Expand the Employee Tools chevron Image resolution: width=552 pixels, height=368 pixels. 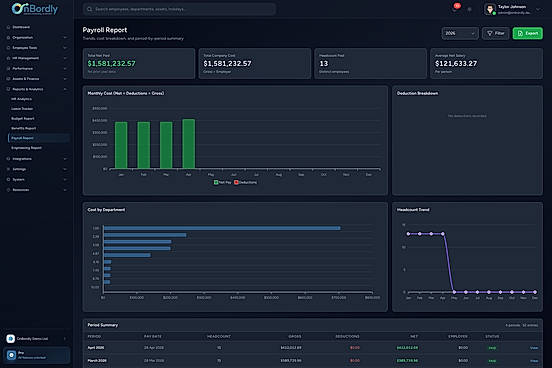point(65,48)
